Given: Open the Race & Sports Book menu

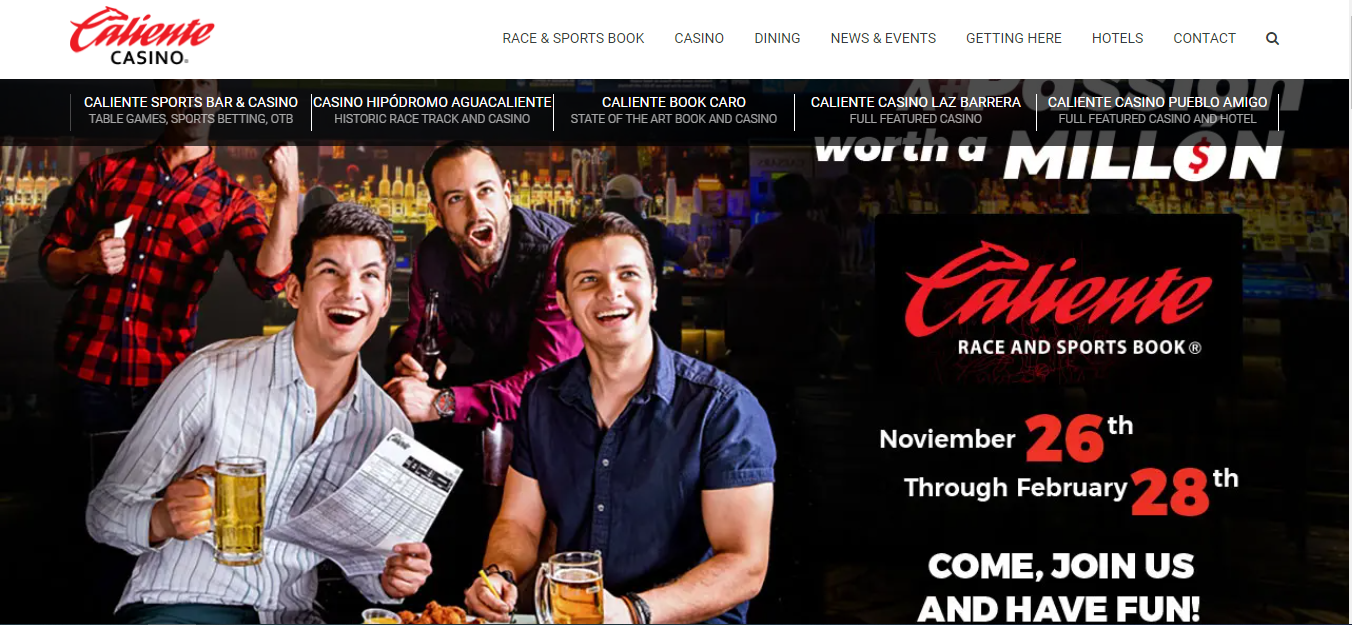Looking at the screenshot, I should click(x=573, y=38).
